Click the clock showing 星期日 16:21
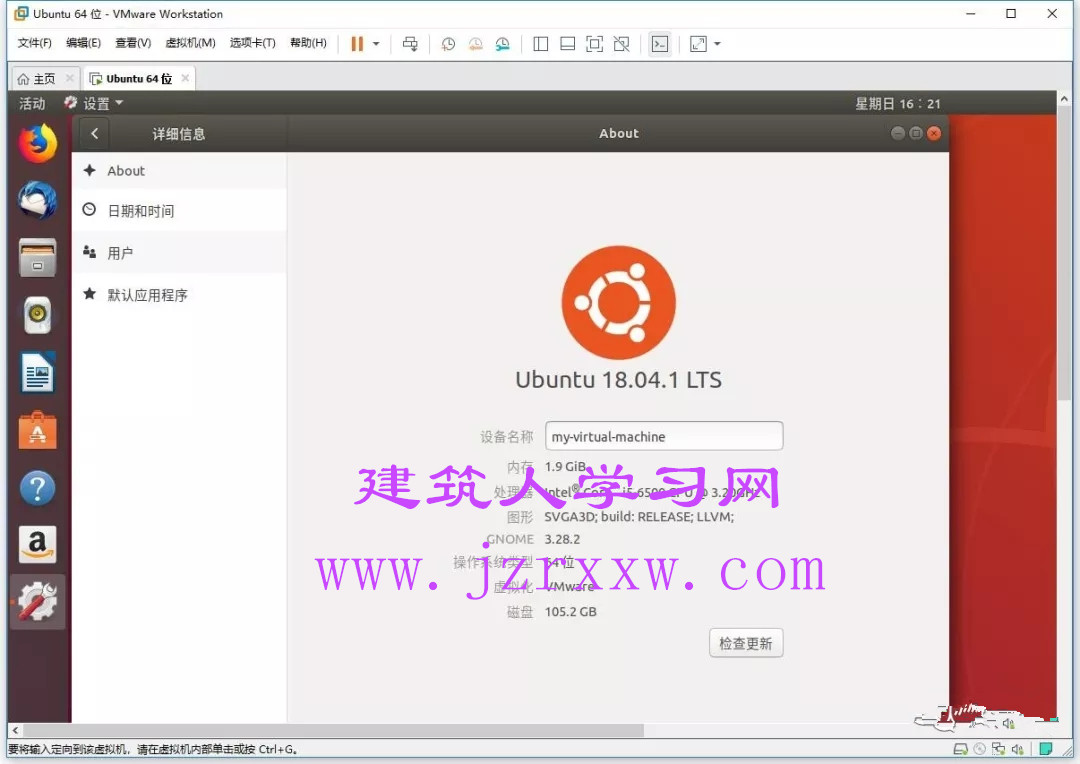This screenshot has height=764, width=1080. [897, 103]
